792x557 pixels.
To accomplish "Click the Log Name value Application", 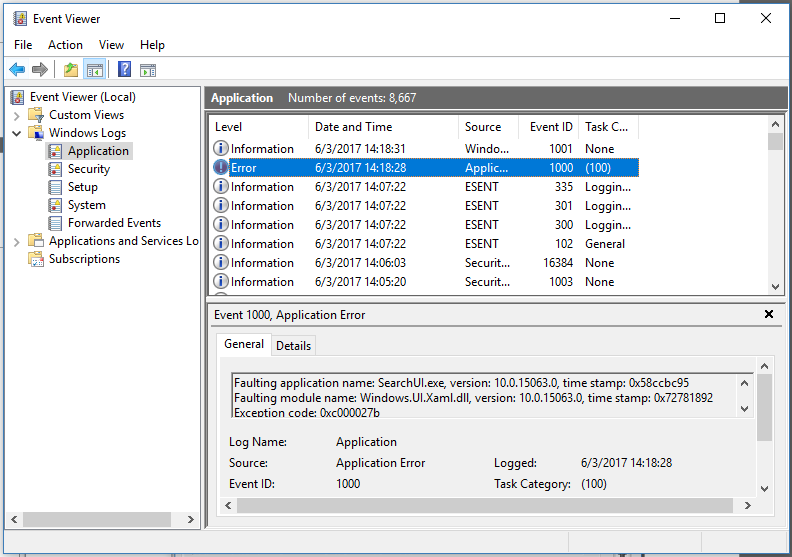I will (x=366, y=442).
